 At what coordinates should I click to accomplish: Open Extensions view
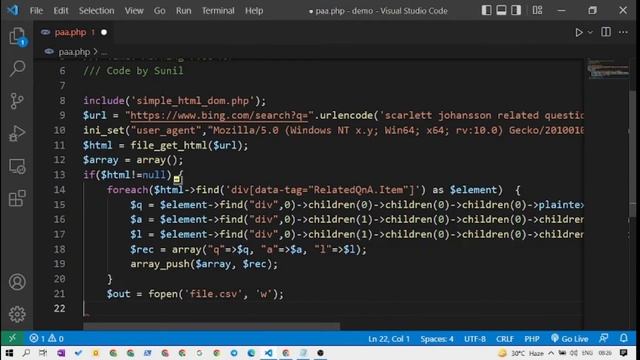pos(17,198)
